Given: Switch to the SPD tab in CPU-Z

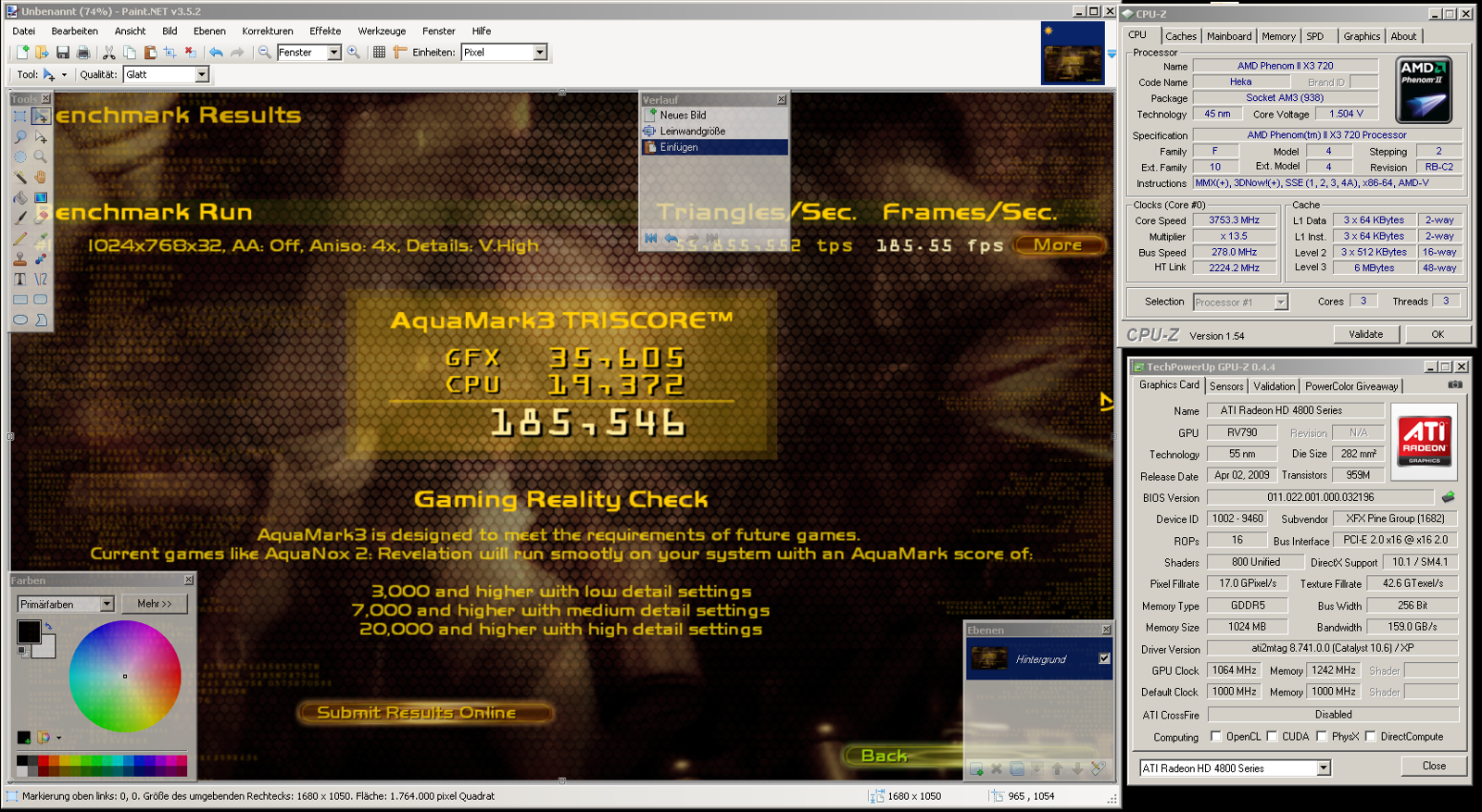Looking at the screenshot, I should pyautogui.click(x=1315, y=36).
